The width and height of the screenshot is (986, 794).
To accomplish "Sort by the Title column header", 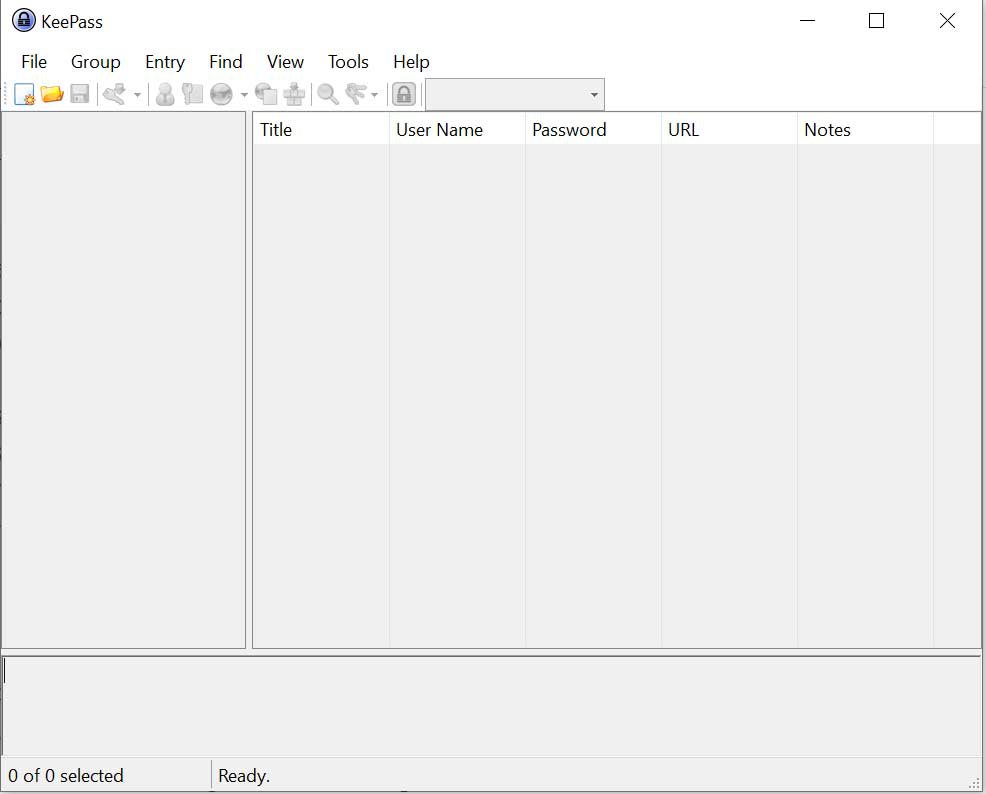I will point(321,130).
